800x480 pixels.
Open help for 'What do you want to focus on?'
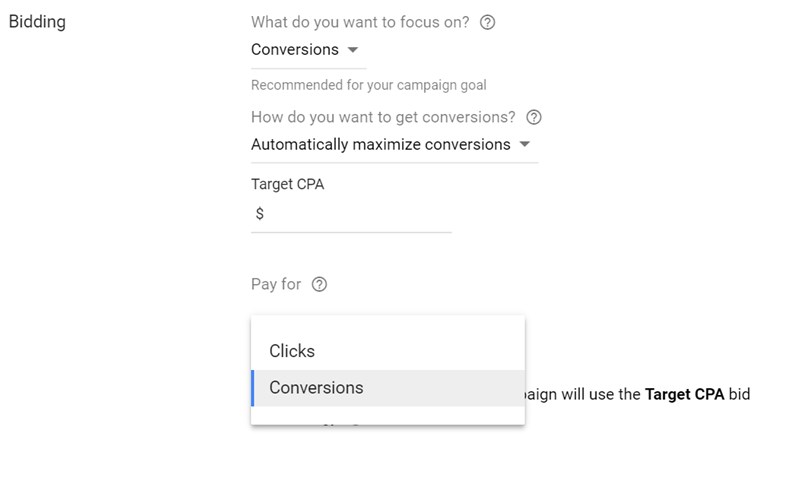(x=487, y=22)
